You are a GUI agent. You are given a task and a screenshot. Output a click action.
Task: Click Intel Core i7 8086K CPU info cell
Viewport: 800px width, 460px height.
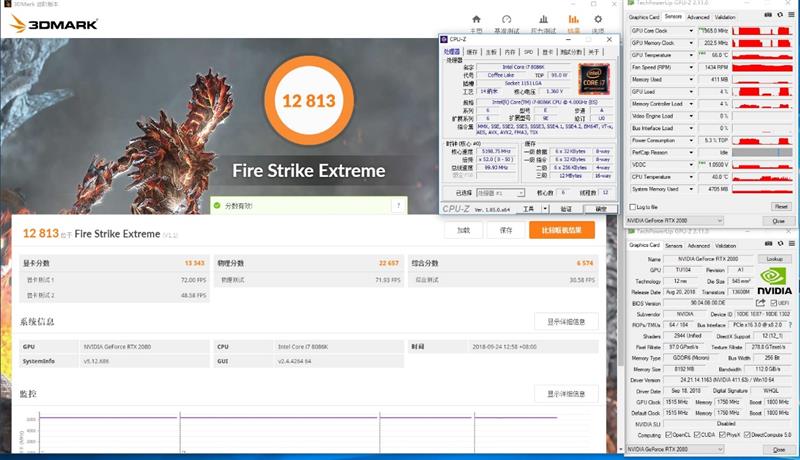[x=339, y=347]
